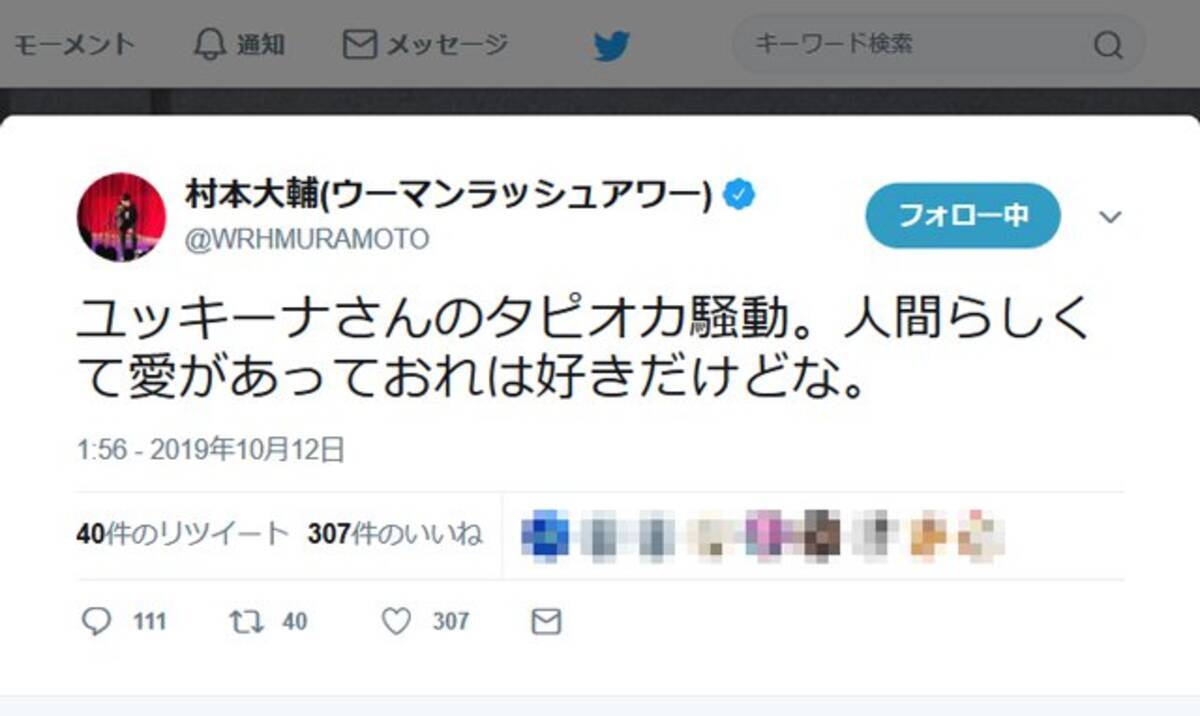Toggle the フォロー中 following button
The height and width of the screenshot is (716, 1200).
[962, 215]
